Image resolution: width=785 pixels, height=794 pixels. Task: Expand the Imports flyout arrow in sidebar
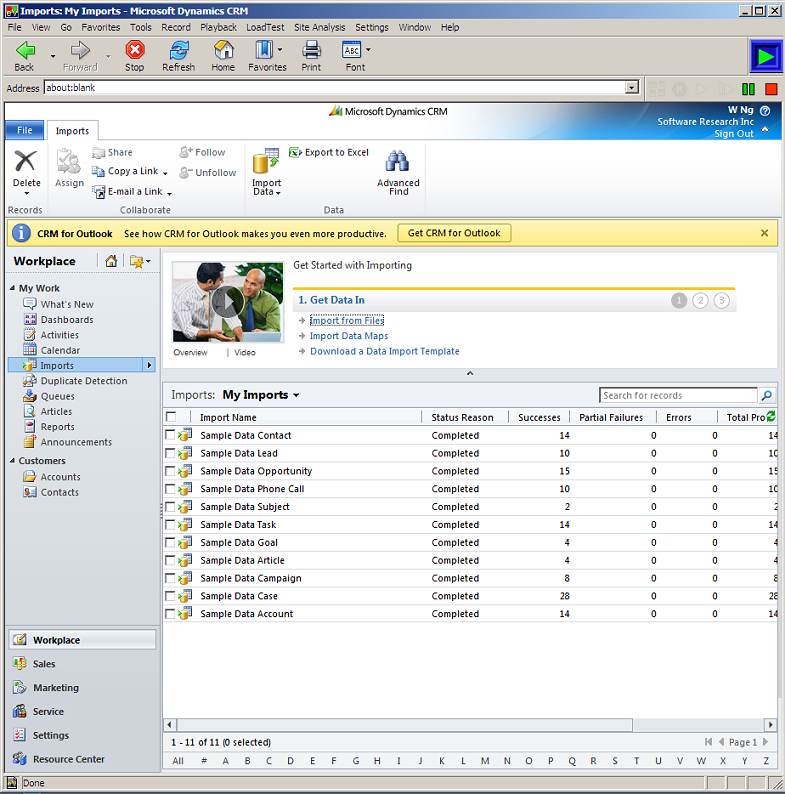[149, 365]
